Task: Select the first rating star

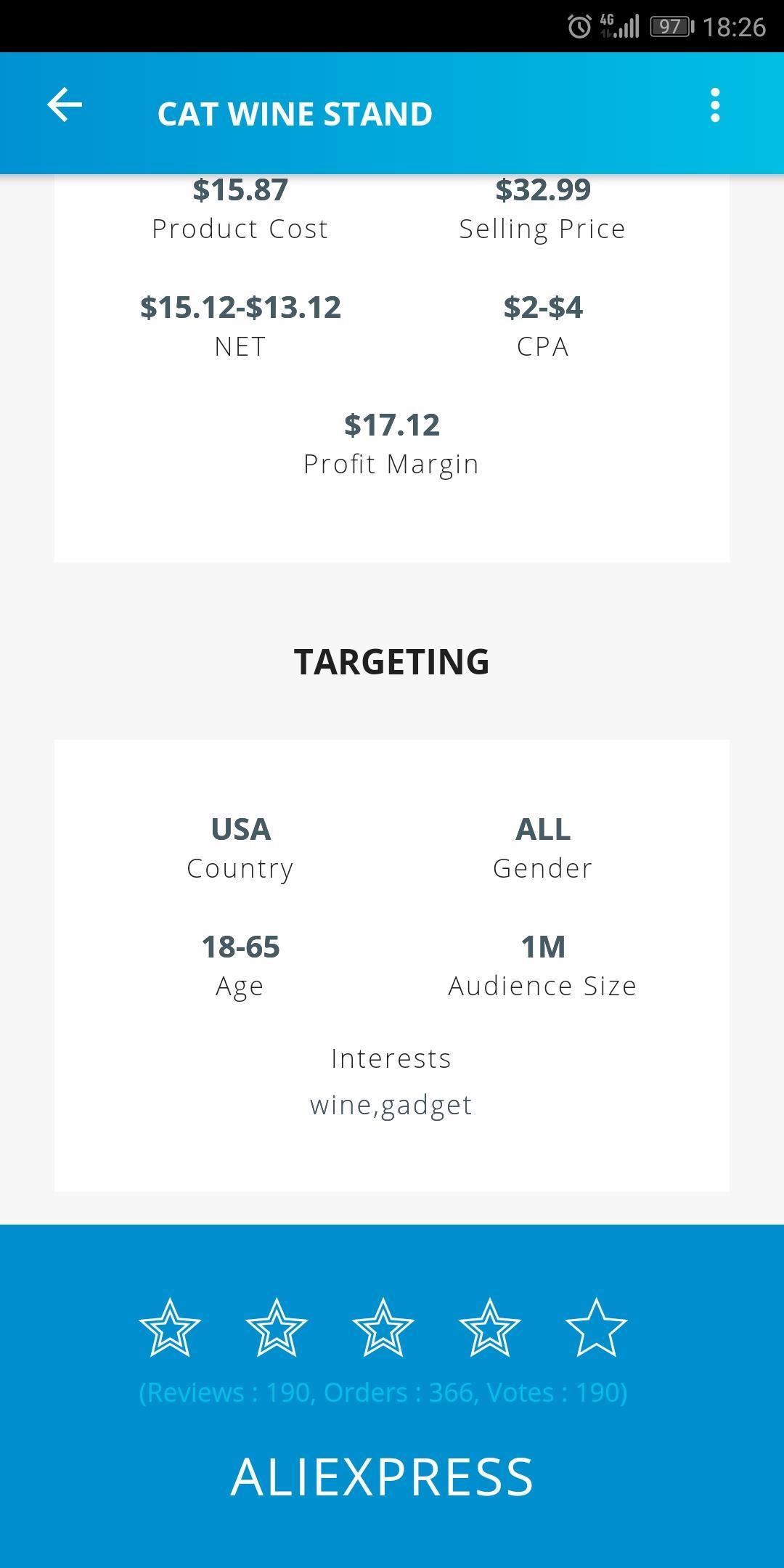Action: click(170, 1328)
